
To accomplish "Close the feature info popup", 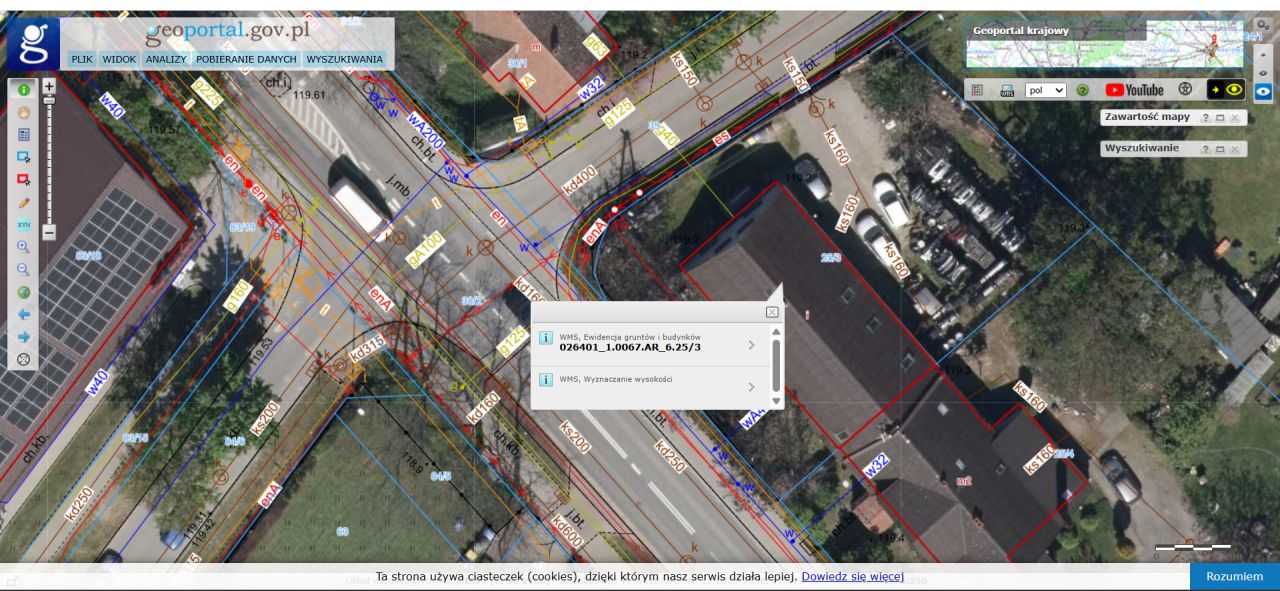I will (772, 312).
